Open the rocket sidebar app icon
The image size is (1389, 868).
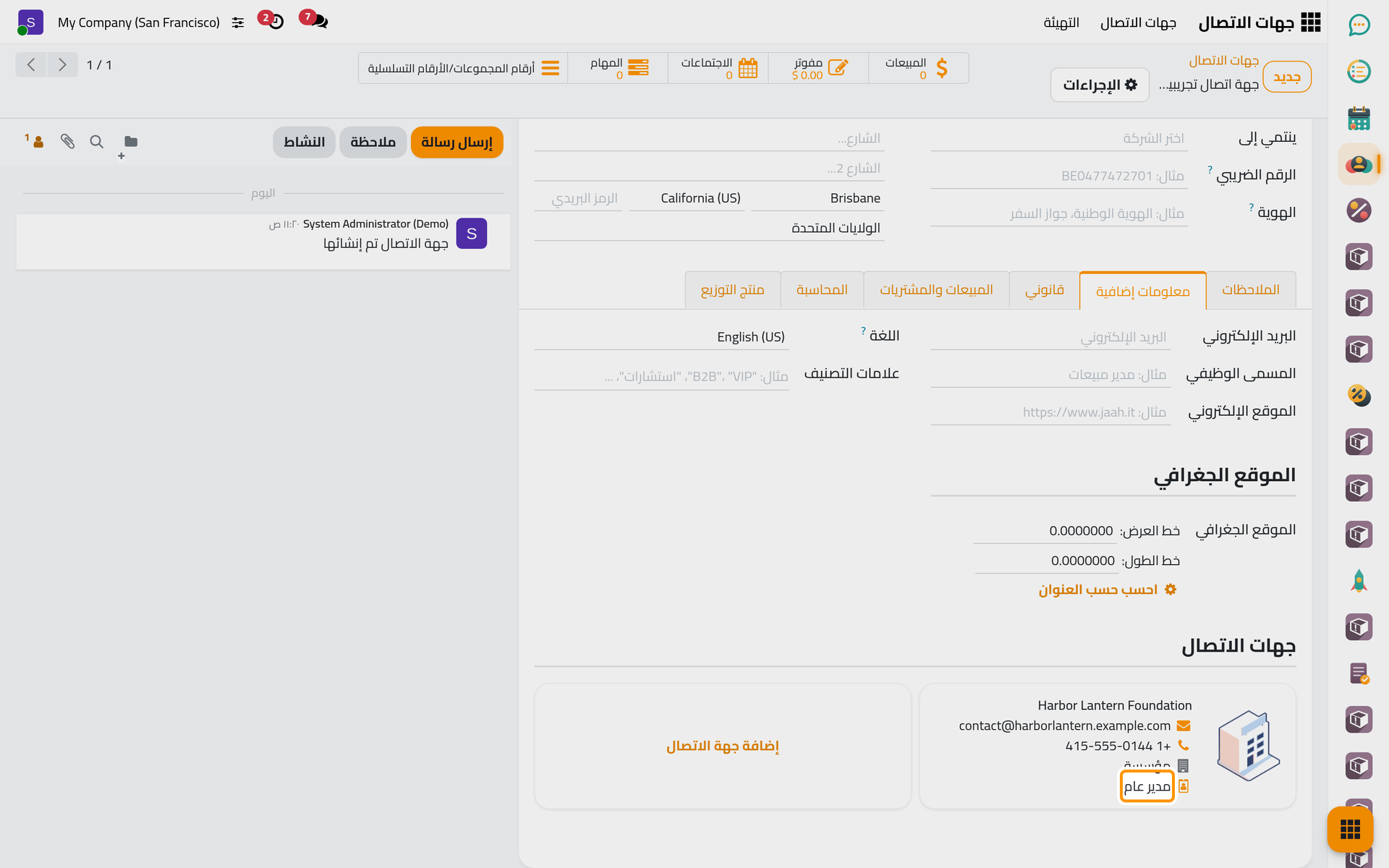click(x=1359, y=581)
